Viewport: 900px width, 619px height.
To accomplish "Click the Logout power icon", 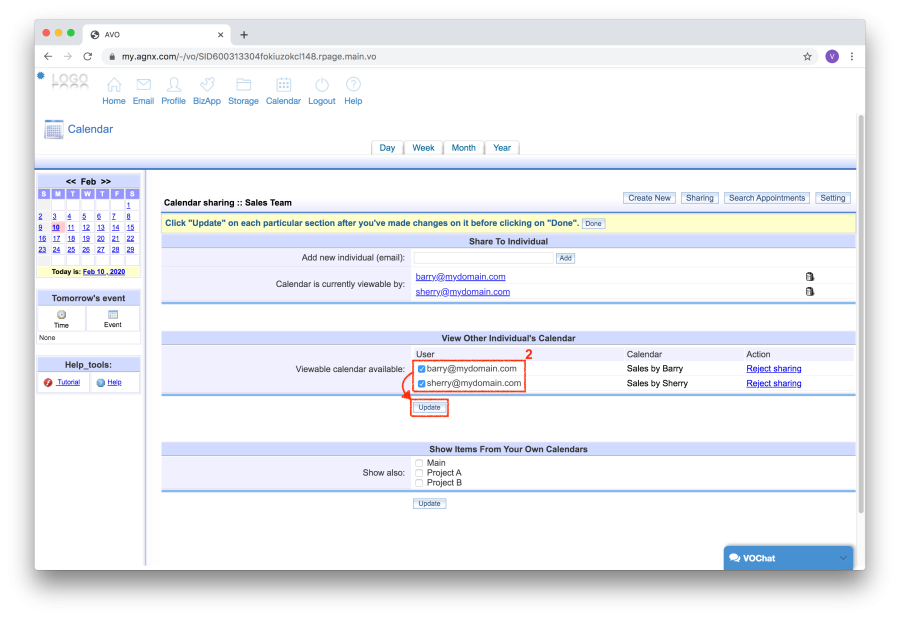I will 322,86.
